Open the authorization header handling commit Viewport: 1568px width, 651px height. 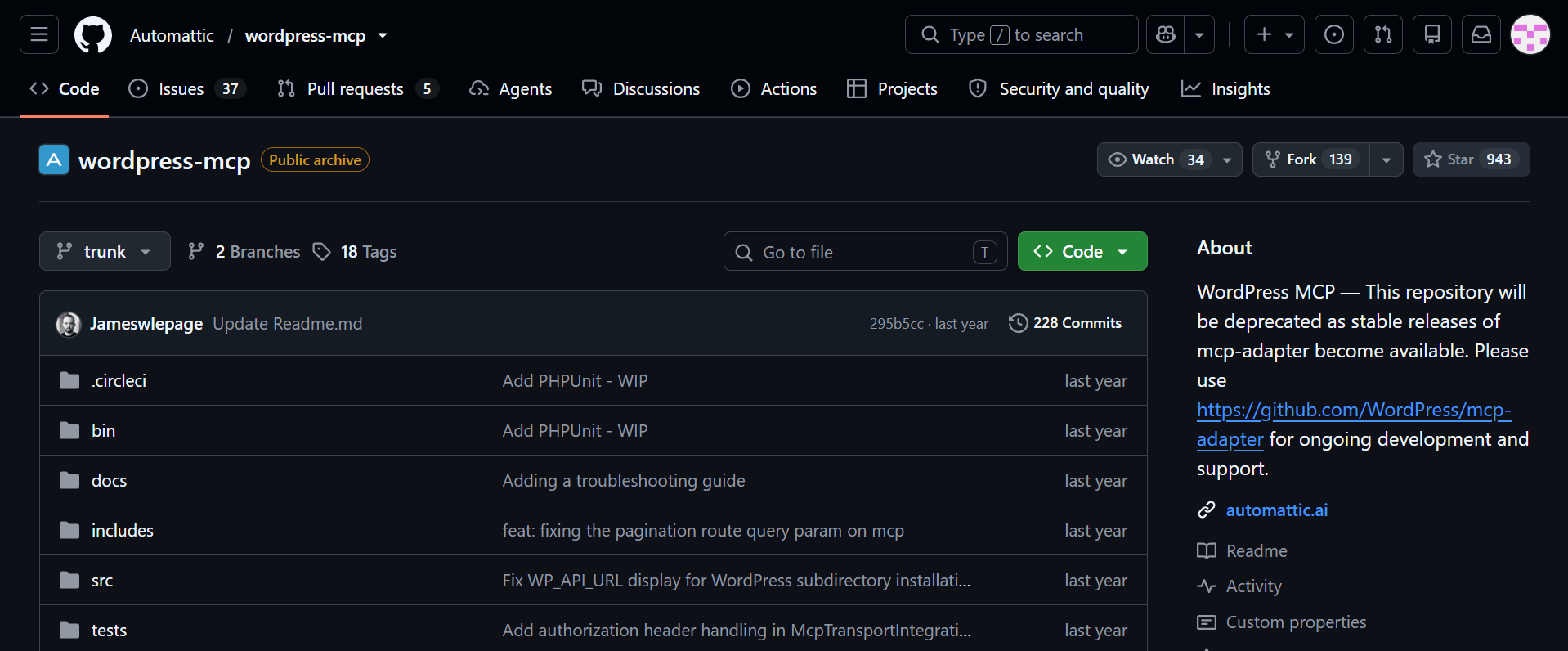[x=737, y=630]
